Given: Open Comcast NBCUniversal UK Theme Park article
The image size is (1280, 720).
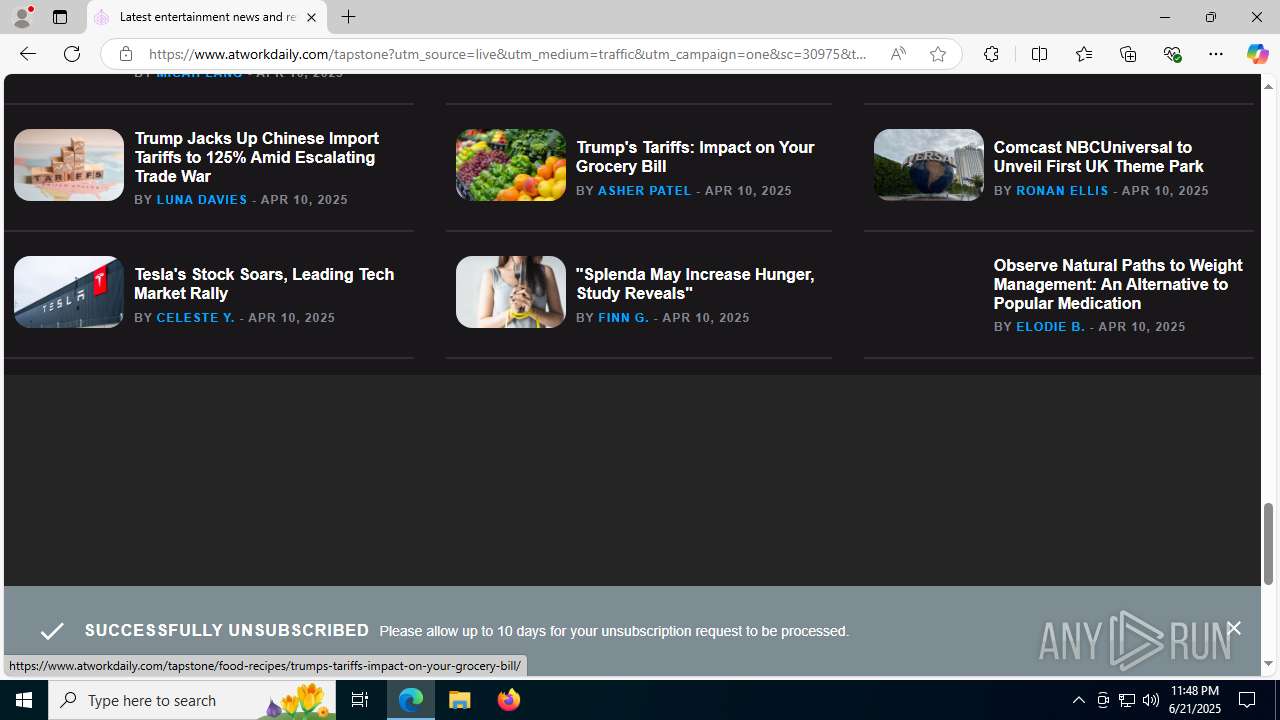Looking at the screenshot, I should [x=1098, y=157].
